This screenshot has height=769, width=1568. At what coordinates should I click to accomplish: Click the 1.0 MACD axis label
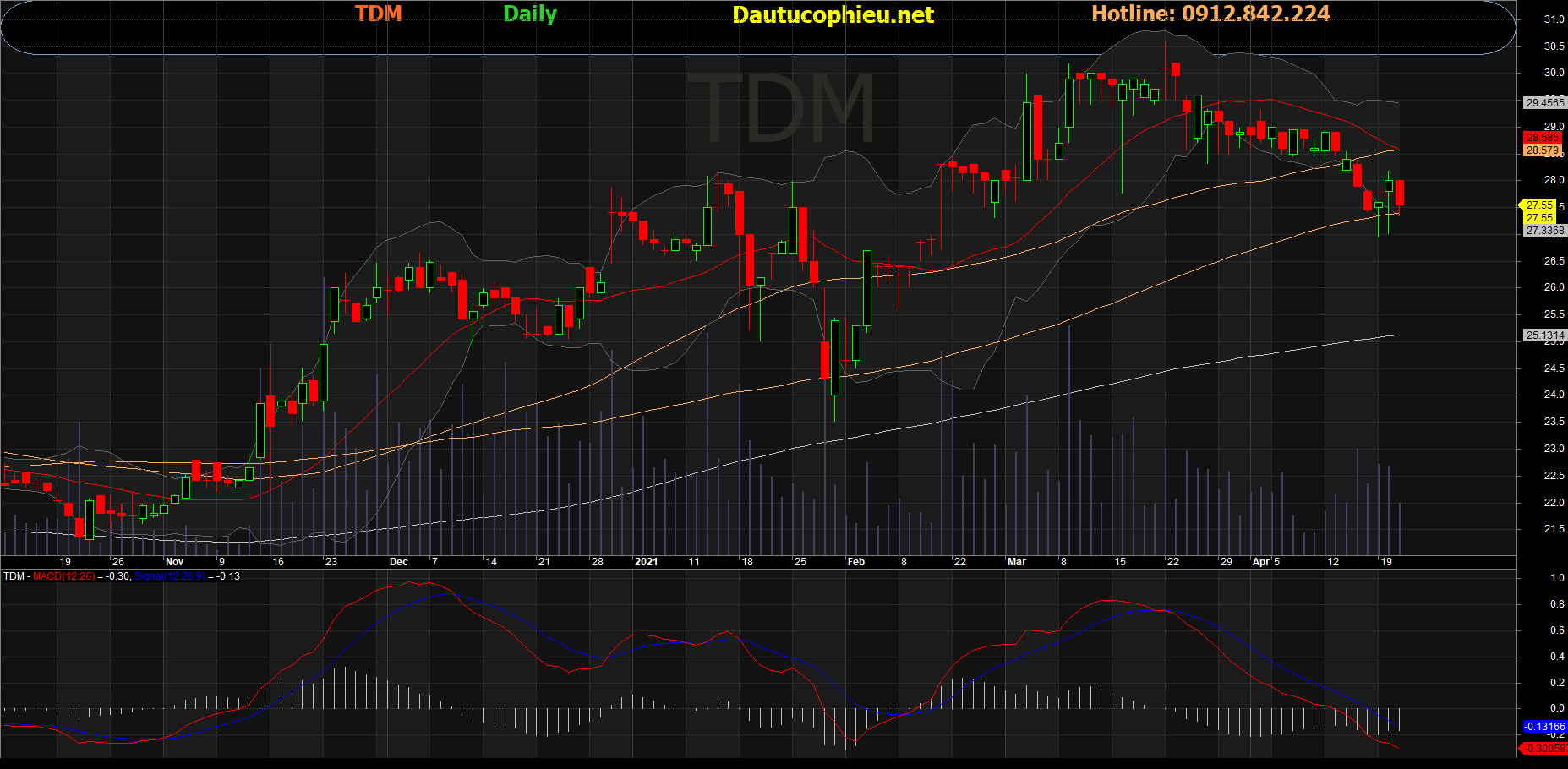1557,578
